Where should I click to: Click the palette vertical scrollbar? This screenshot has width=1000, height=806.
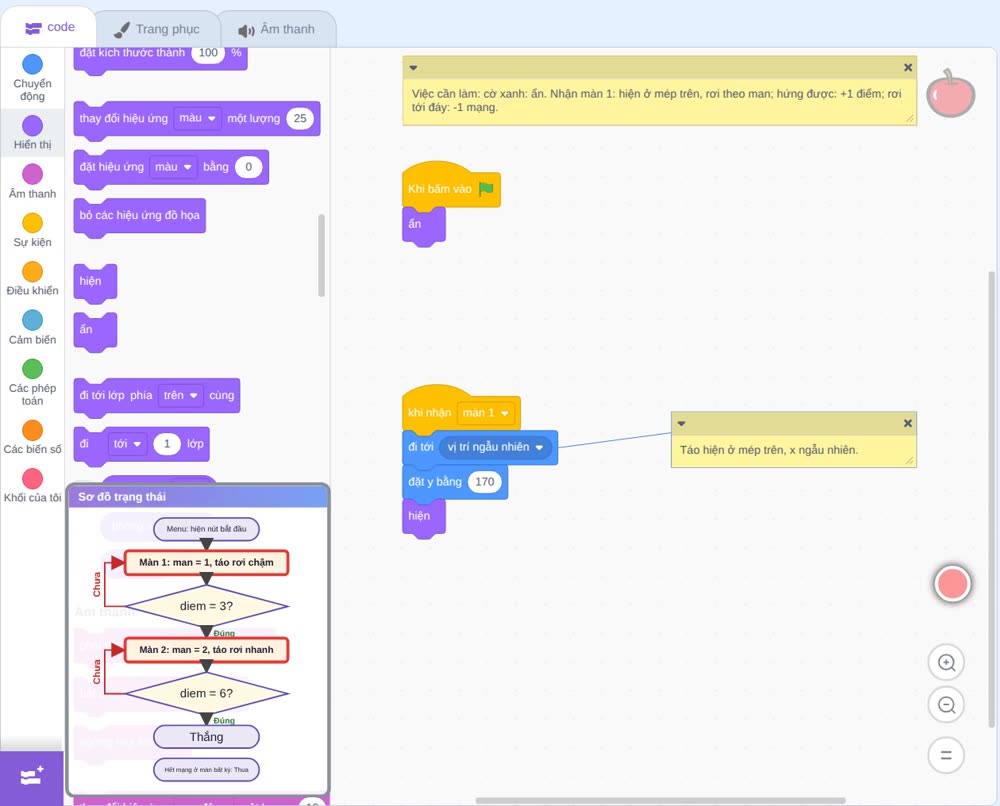(321, 255)
